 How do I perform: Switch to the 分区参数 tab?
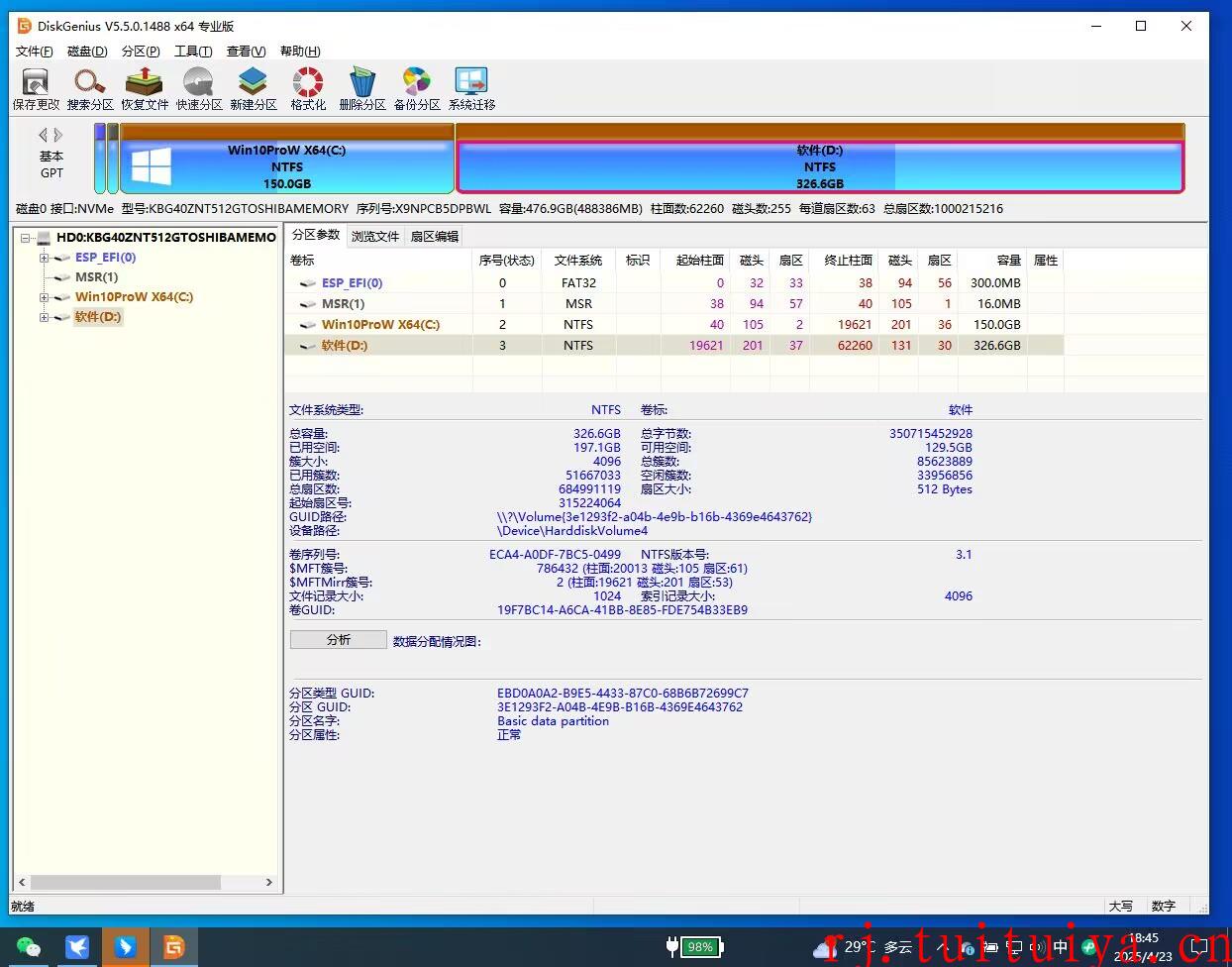(x=316, y=235)
